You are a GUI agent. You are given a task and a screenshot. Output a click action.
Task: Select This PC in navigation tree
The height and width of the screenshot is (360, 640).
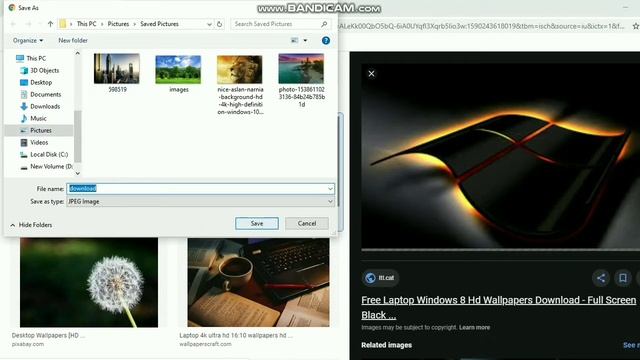(x=36, y=58)
